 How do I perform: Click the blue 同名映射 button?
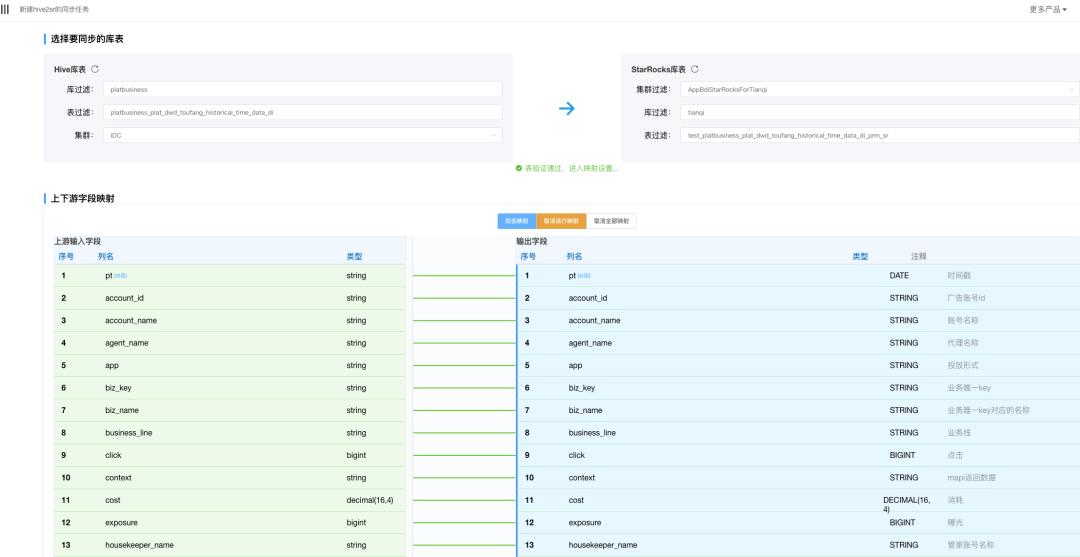[517, 221]
